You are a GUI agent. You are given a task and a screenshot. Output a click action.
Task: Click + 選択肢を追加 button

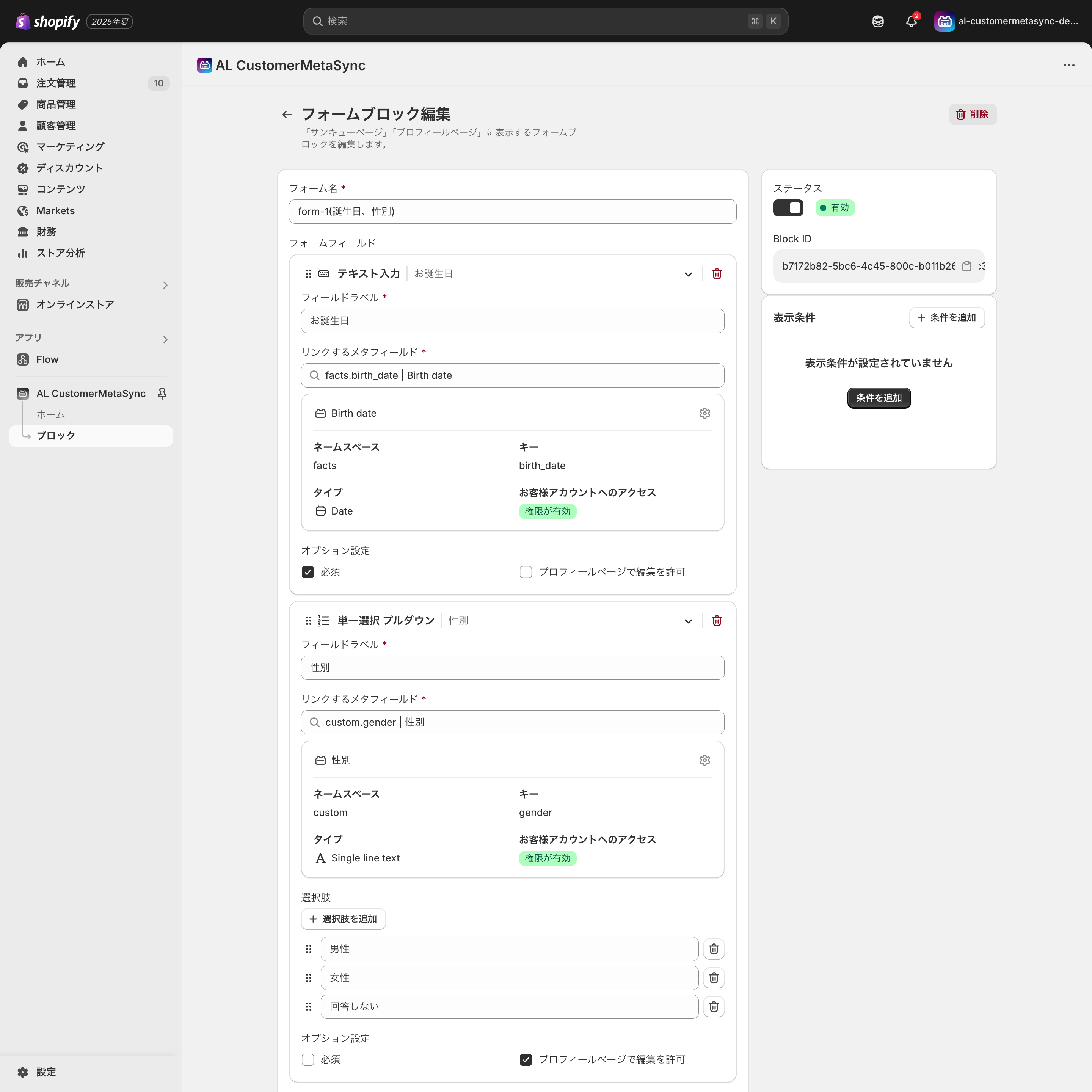tap(343, 919)
